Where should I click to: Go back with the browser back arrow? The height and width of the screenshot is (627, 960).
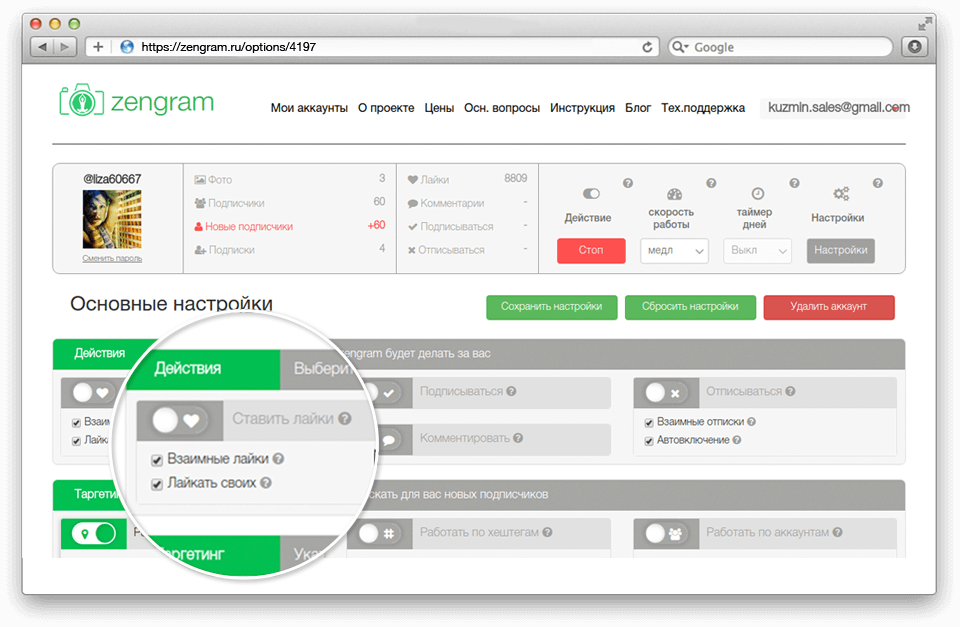click(42, 47)
